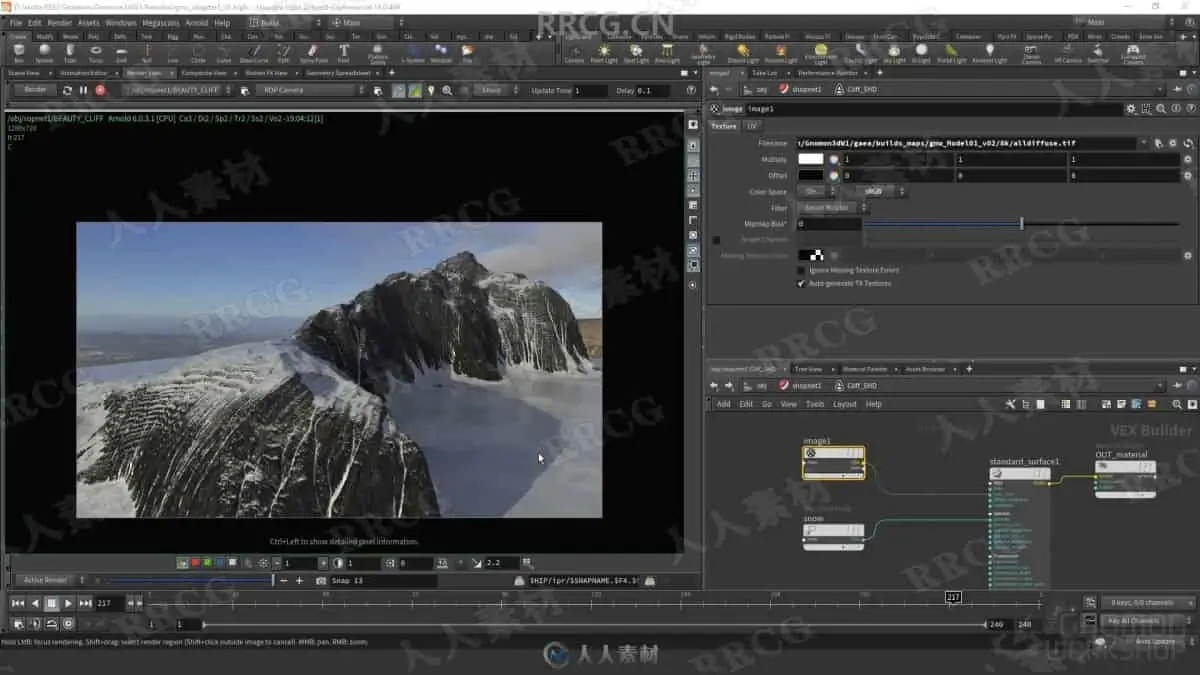Viewport: 1200px width, 675px height.
Task: Enable Ignore Missing Texture Errors checkbox
Action: [x=800, y=270]
